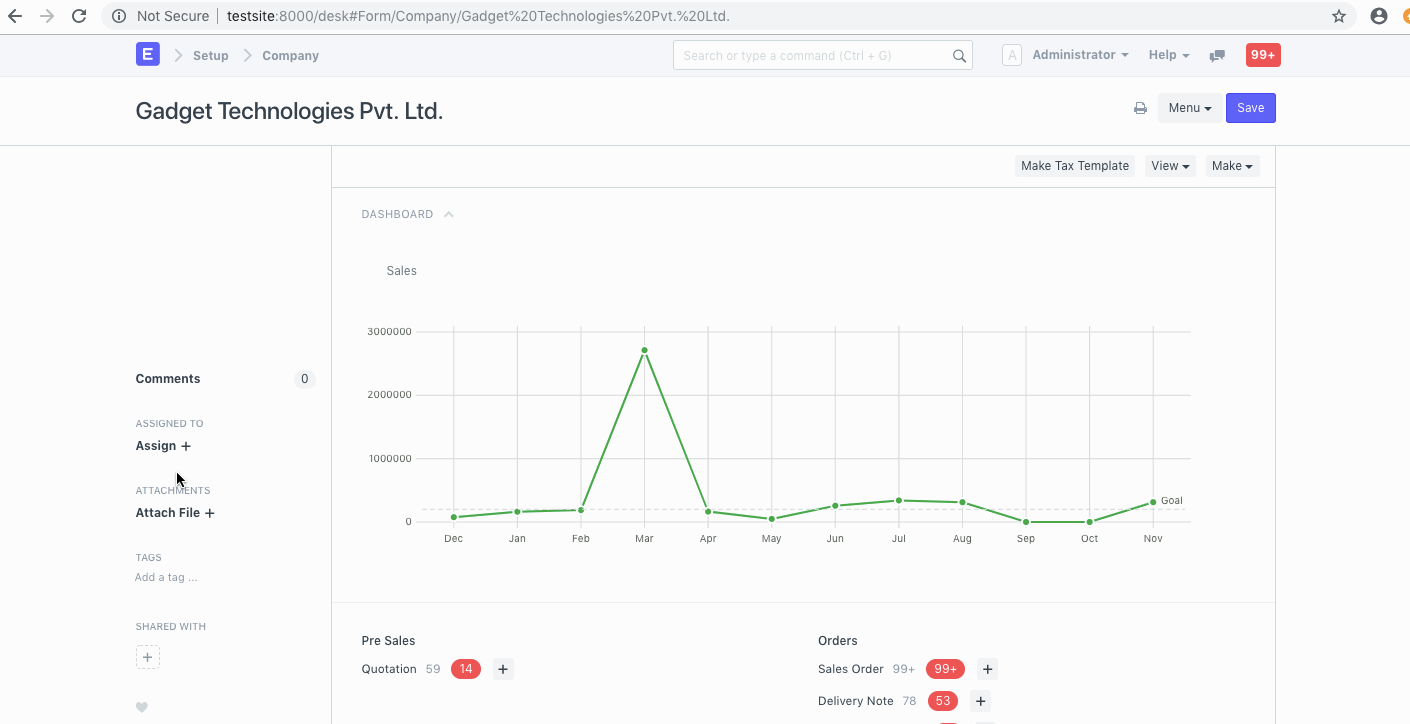Bookmark this page with star icon
This screenshot has height=724, width=1410.
tap(1339, 16)
